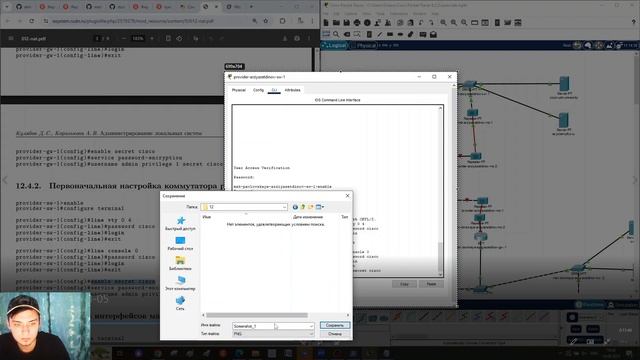Viewport: 640px width, 360px height.
Task: Click the create new folder icon
Action: coord(311,207)
